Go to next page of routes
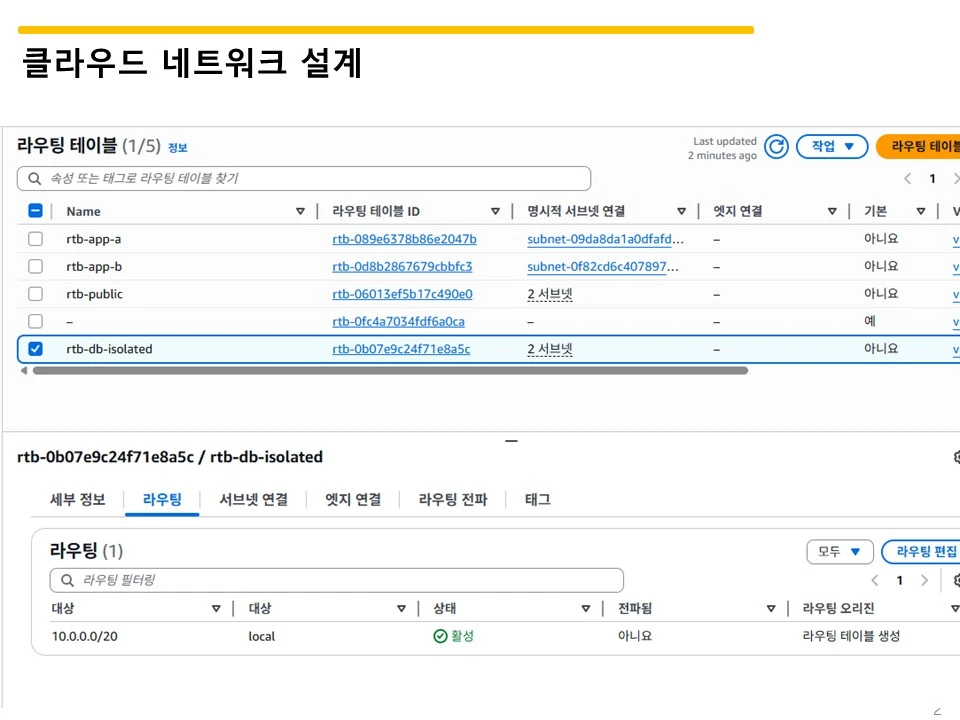This screenshot has width=960, height=720. pyautogui.click(x=924, y=580)
